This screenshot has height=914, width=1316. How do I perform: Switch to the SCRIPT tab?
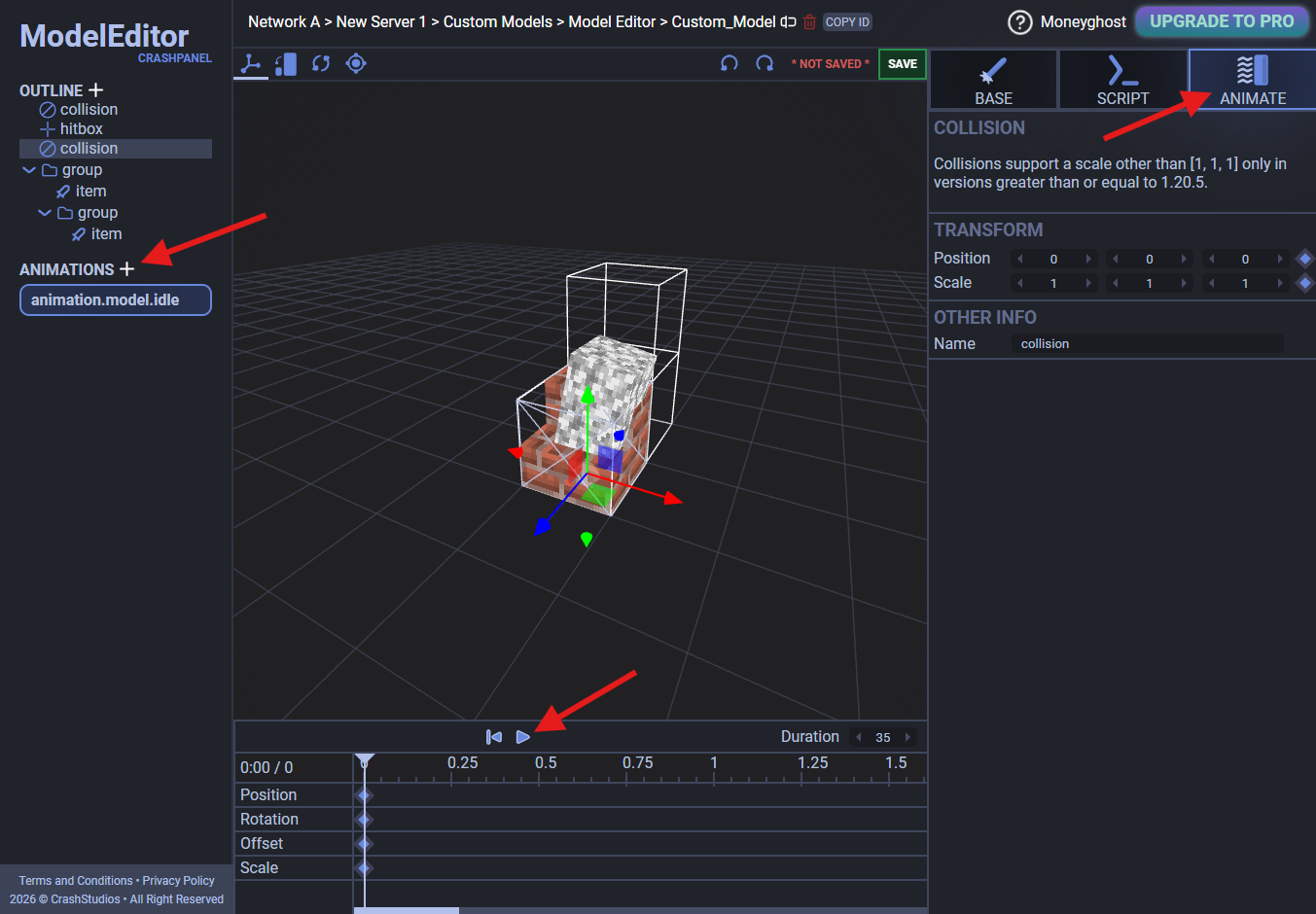point(1122,80)
